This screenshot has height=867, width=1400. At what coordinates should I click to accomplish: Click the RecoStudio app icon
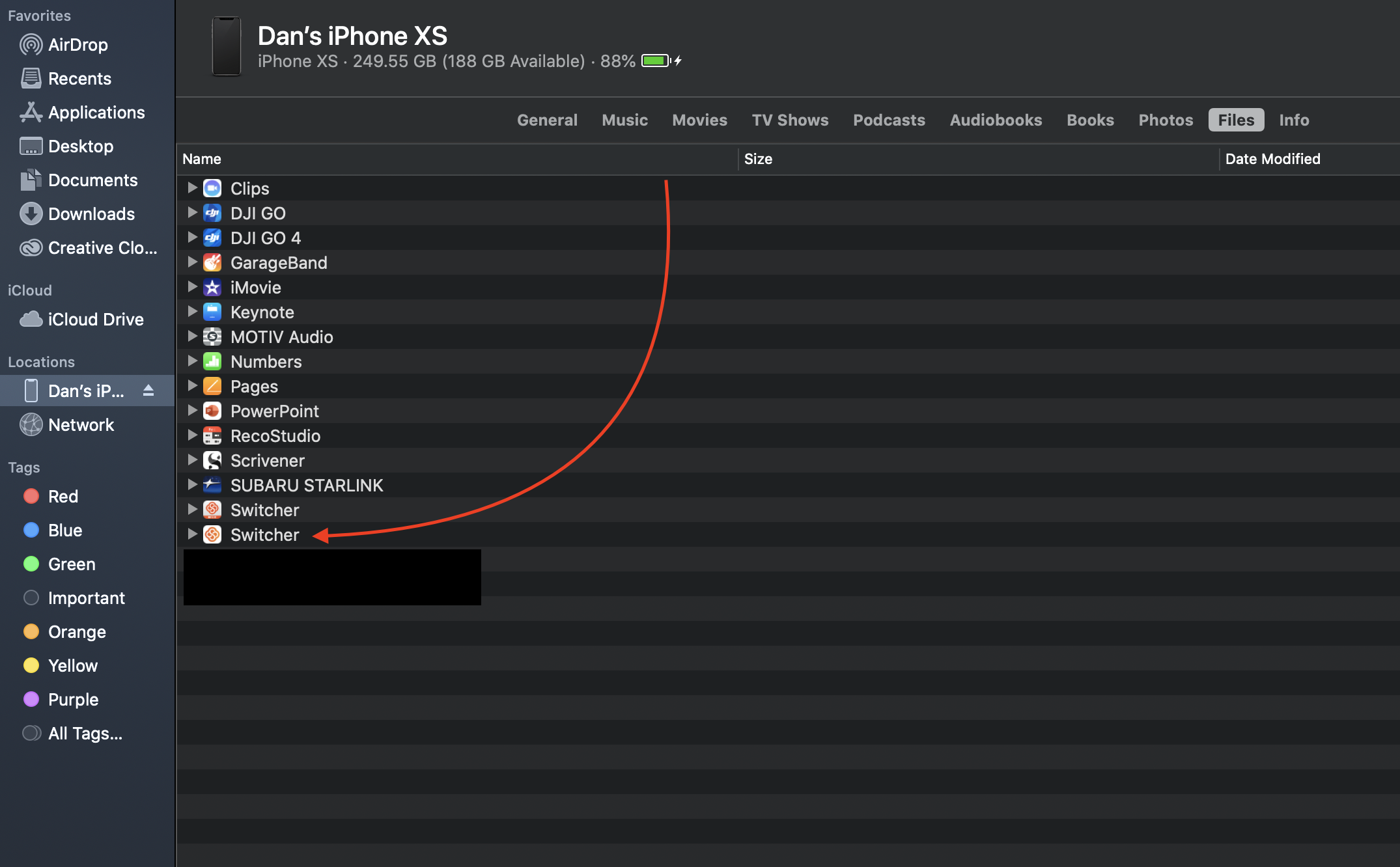(x=212, y=435)
